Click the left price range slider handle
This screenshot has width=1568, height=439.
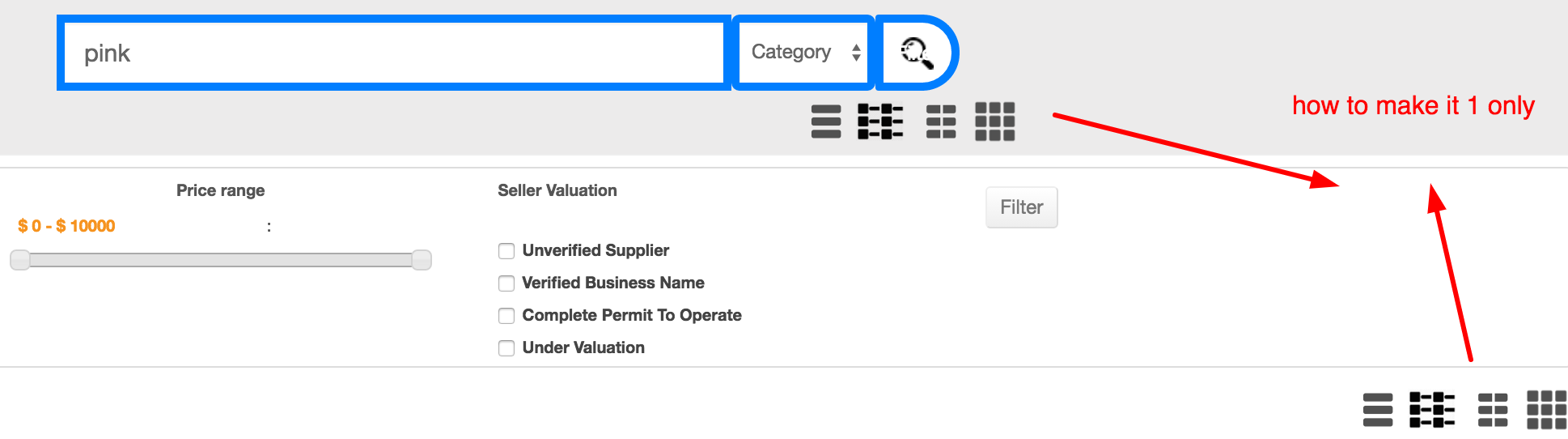20,260
